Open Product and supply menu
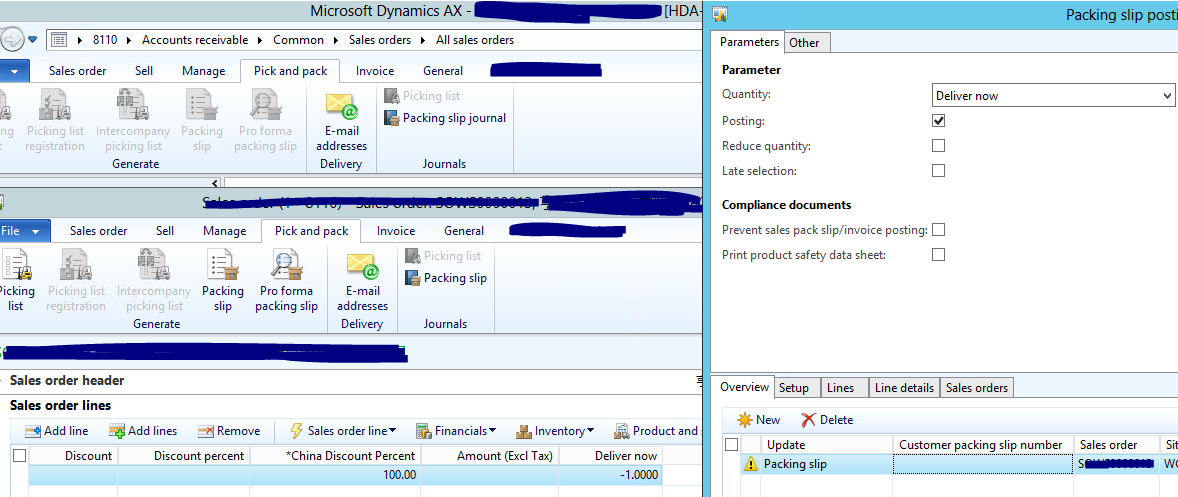The height and width of the screenshot is (497, 1178). click(x=657, y=431)
